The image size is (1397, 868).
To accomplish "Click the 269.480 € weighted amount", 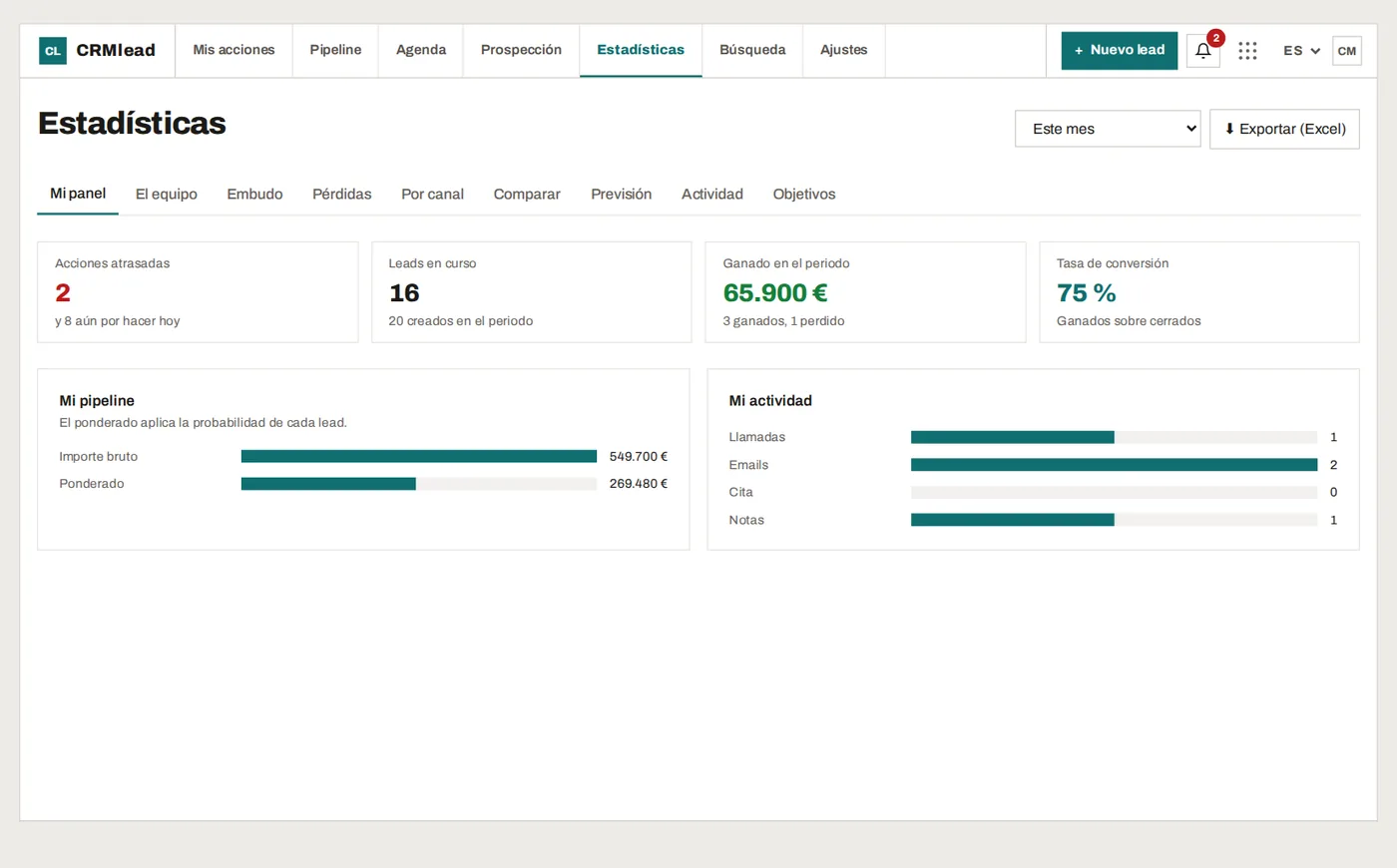I will pos(639,484).
